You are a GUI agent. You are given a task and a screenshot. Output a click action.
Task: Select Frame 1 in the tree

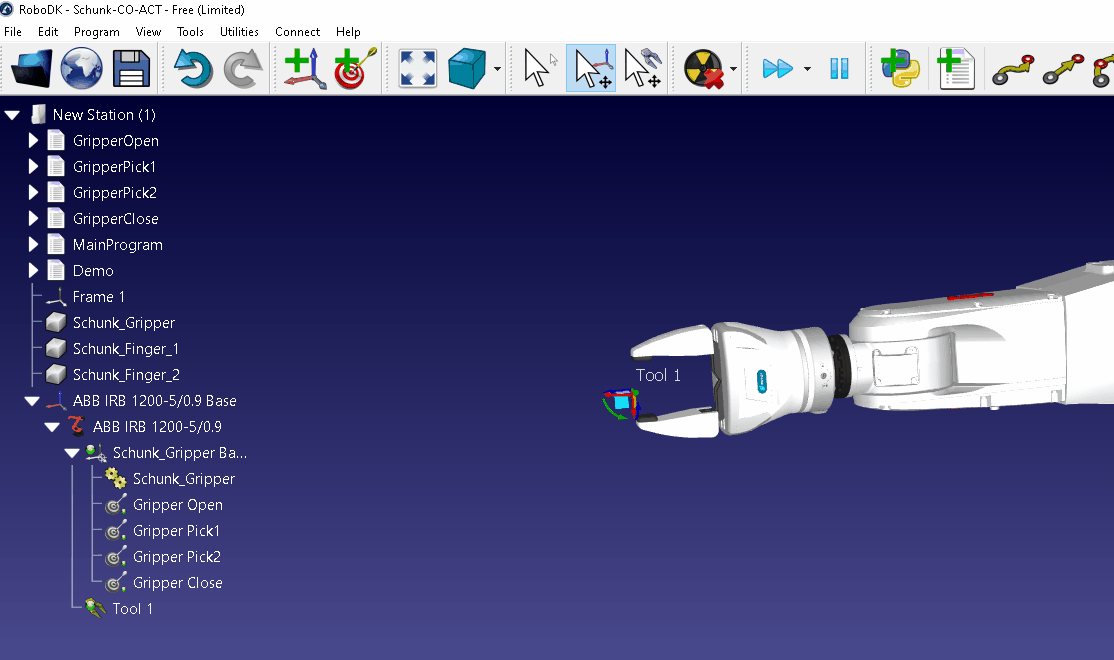[x=99, y=297]
